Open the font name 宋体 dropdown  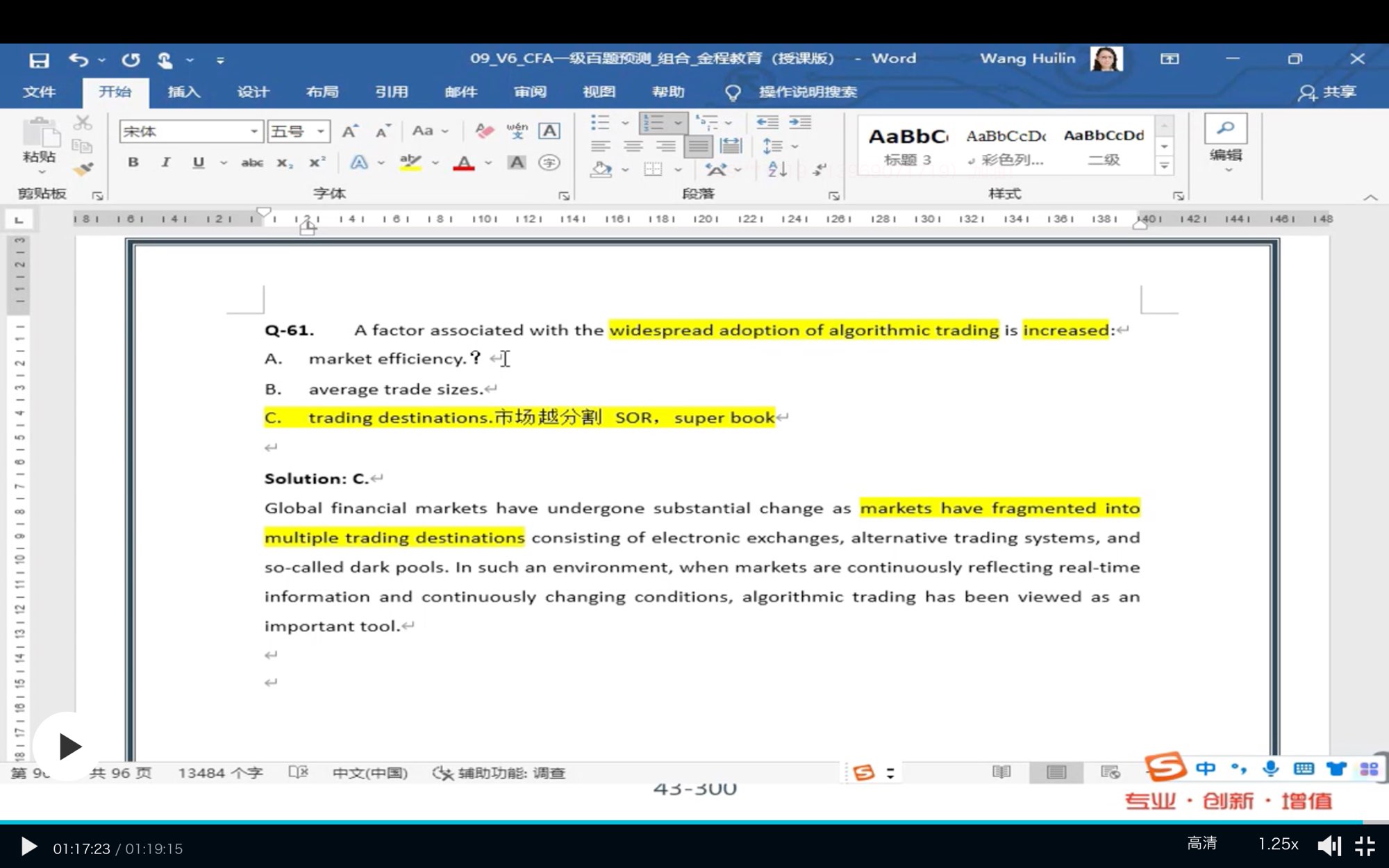254,131
